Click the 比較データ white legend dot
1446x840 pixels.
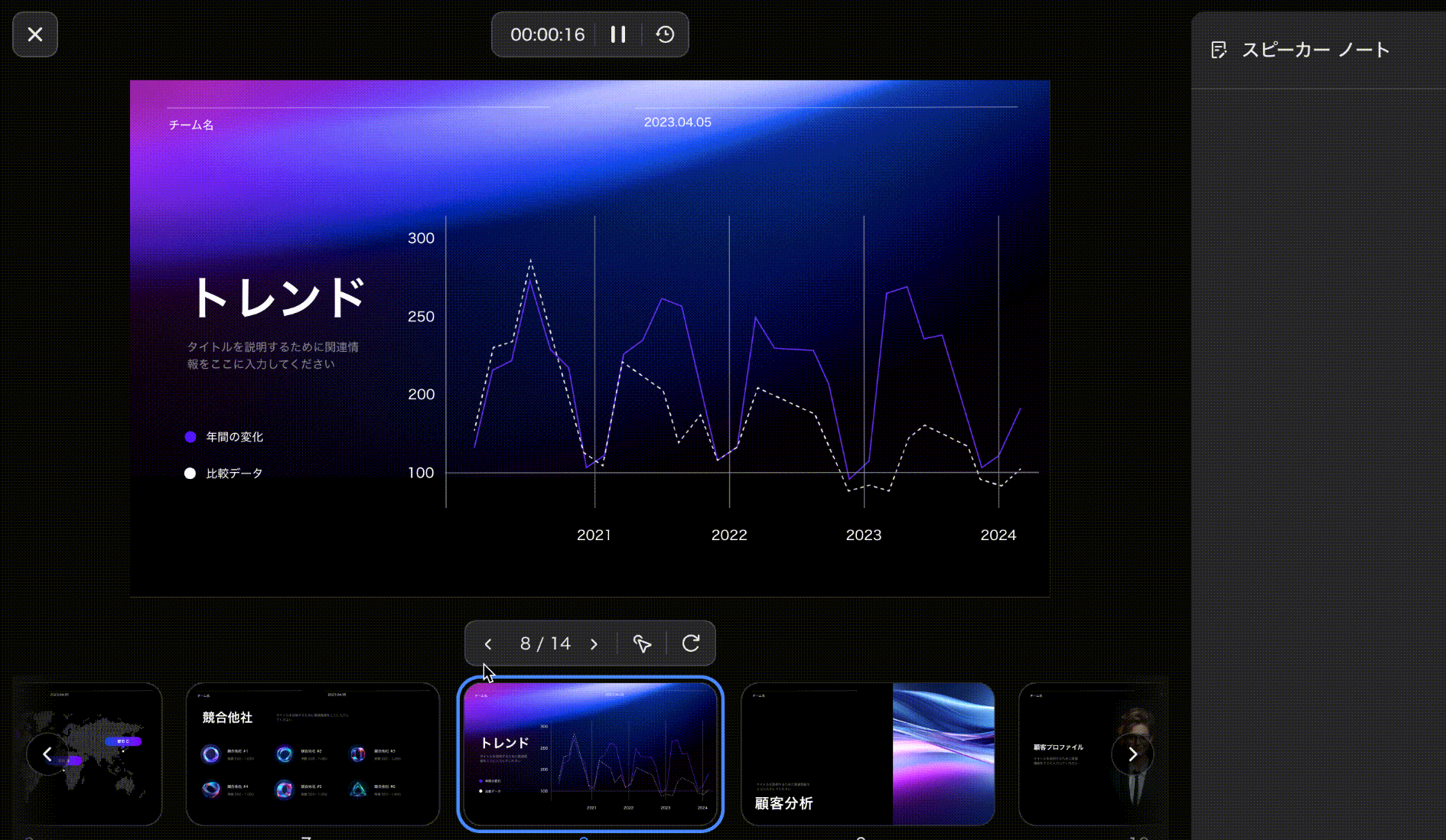(191, 474)
